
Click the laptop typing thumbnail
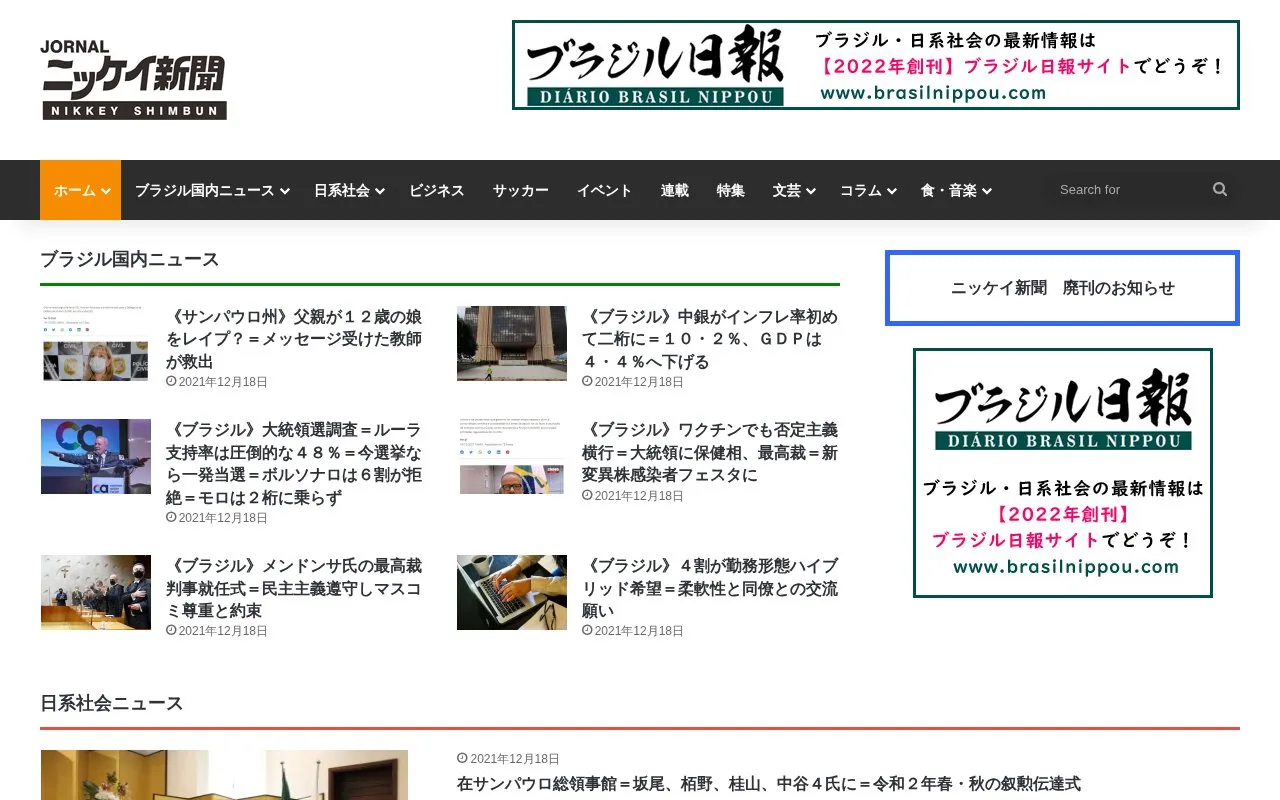pyautogui.click(x=512, y=592)
